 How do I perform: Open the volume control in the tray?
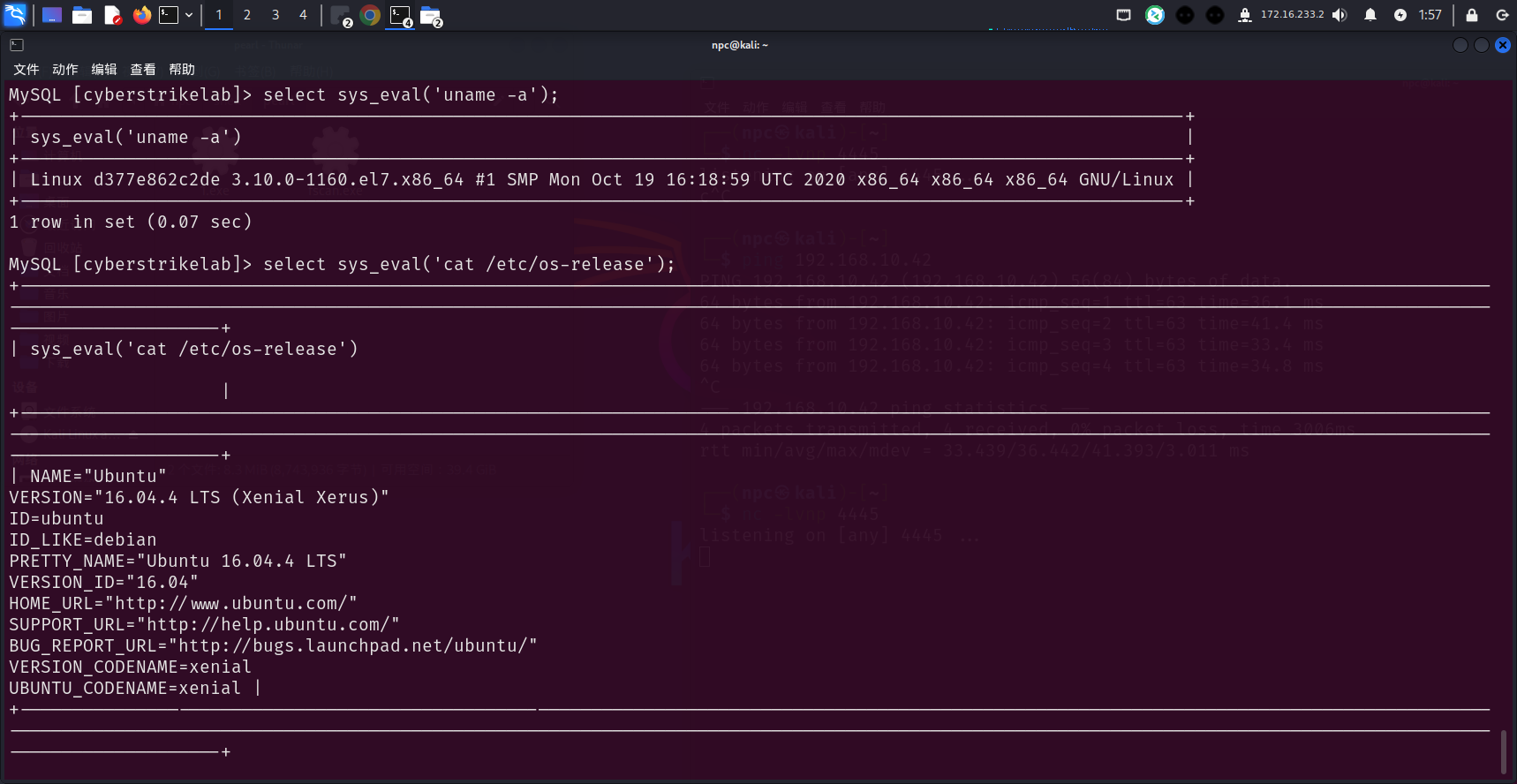pos(1340,15)
